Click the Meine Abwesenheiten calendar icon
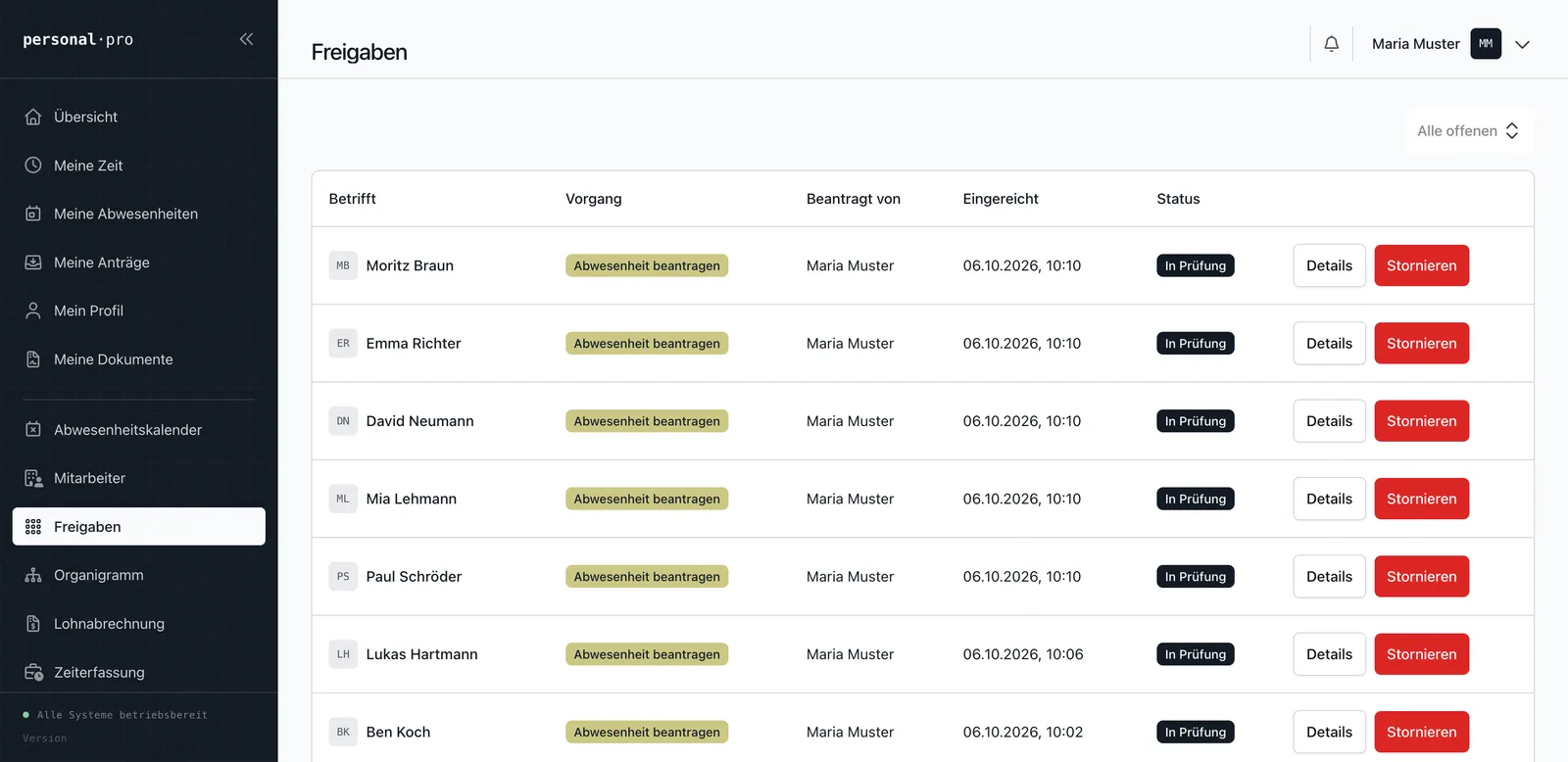Screen dimensions: 1568x762 tap(33, 214)
